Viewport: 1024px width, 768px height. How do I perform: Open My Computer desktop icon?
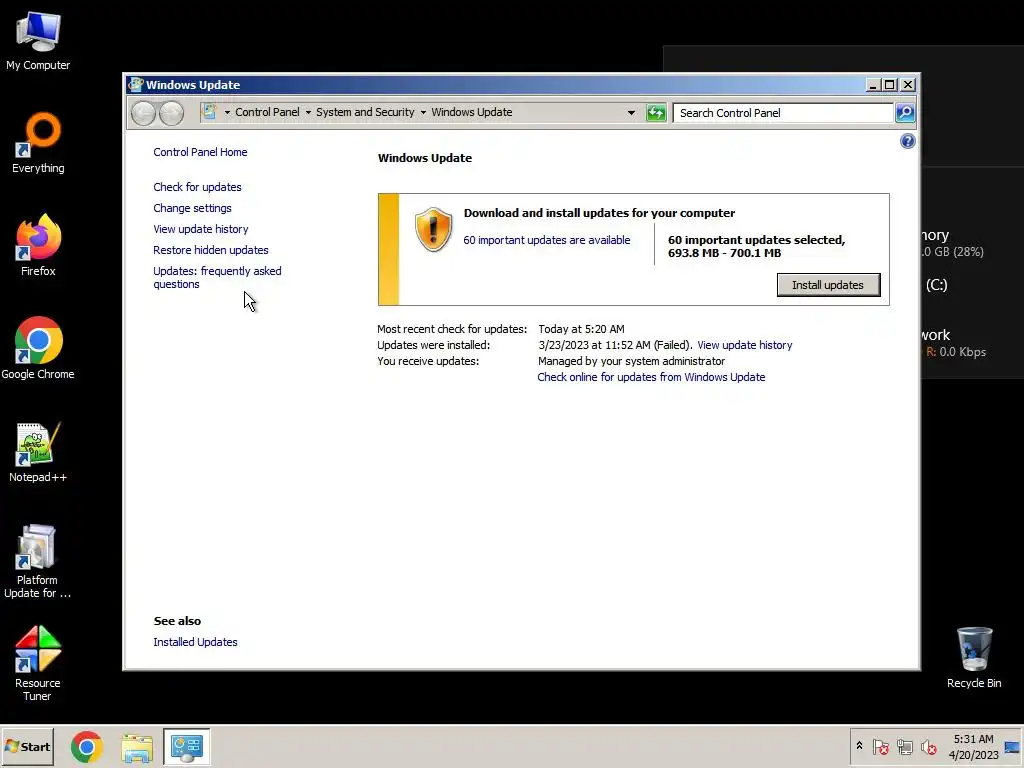[x=38, y=40]
